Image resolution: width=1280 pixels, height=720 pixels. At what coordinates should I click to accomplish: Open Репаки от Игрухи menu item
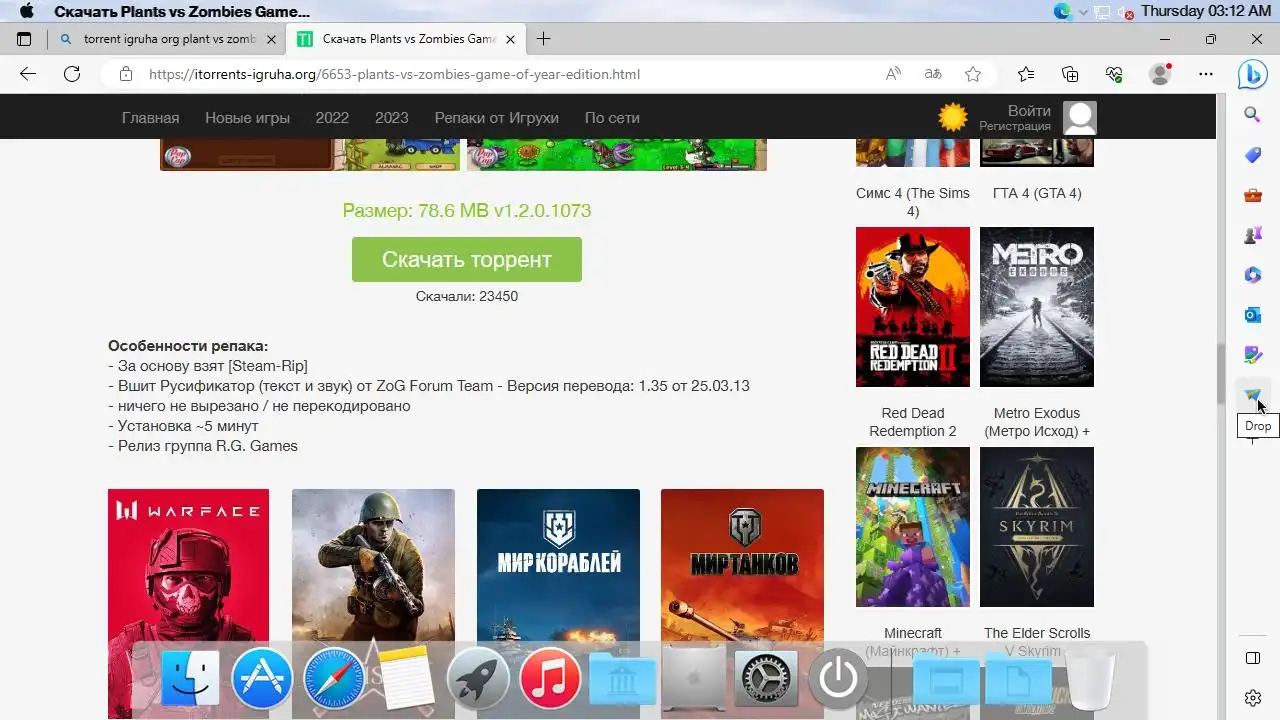[497, 118]
